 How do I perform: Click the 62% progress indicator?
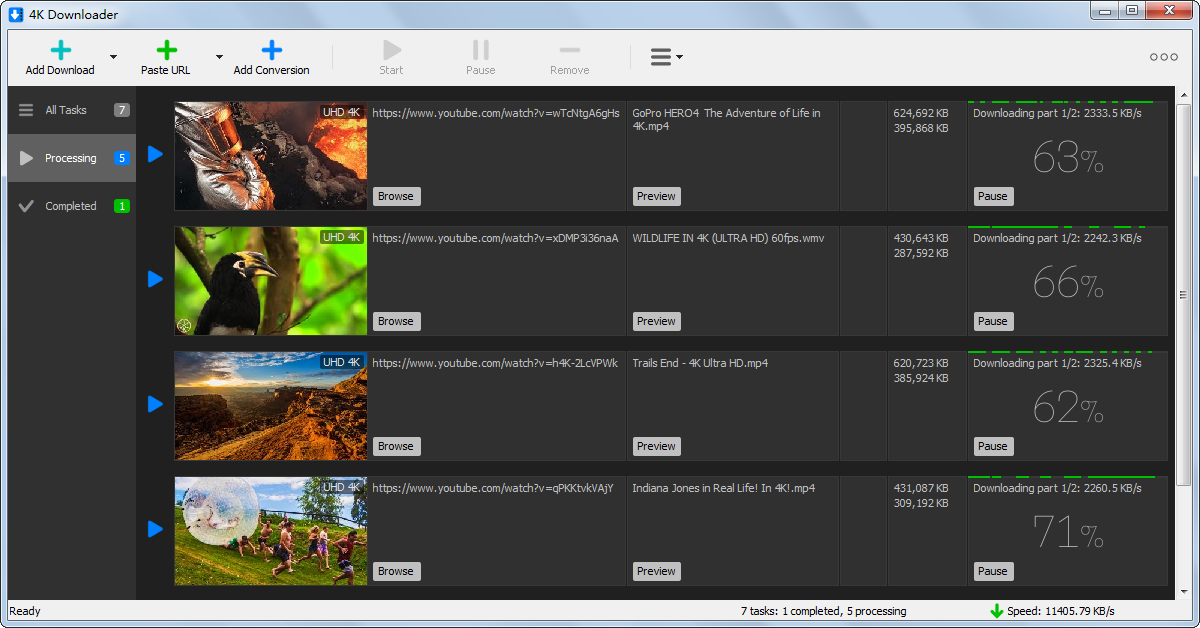[1067, 408]
